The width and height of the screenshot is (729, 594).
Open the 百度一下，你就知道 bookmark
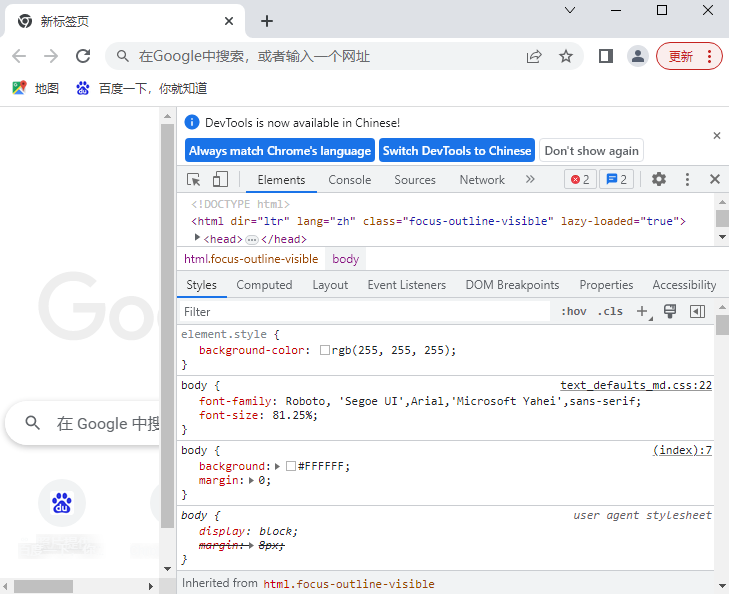141,88
